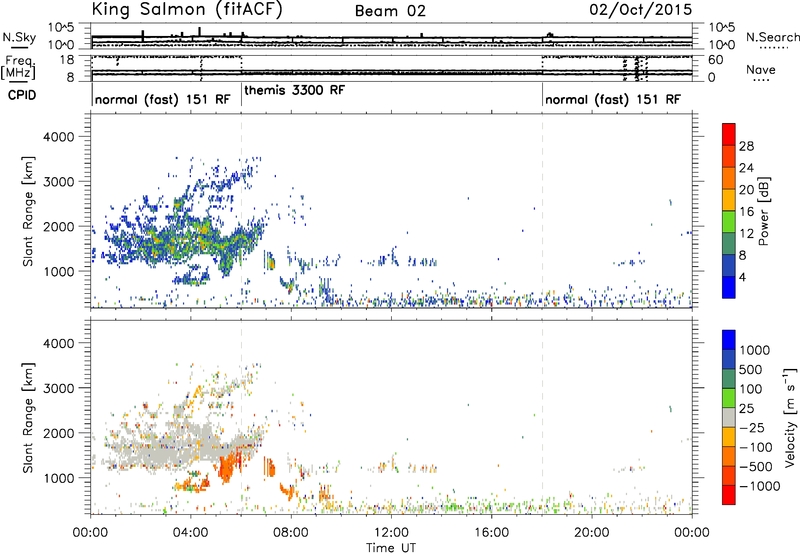Click the '04:00' time axis tick label
This screenshot has height=554, width=800.
coord(191,533)
